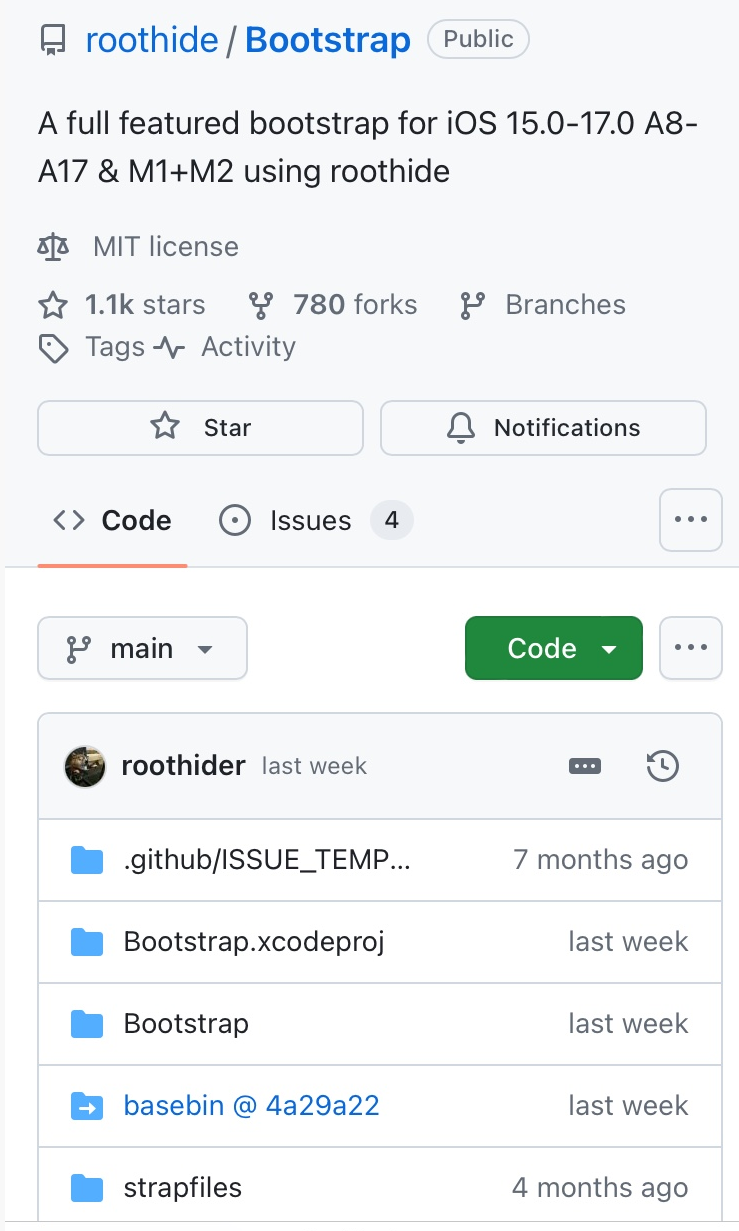This screenshot has width=739, height=1231.
Task: Click the strapfiles folder icon
Action: [x=87, y=1188]
